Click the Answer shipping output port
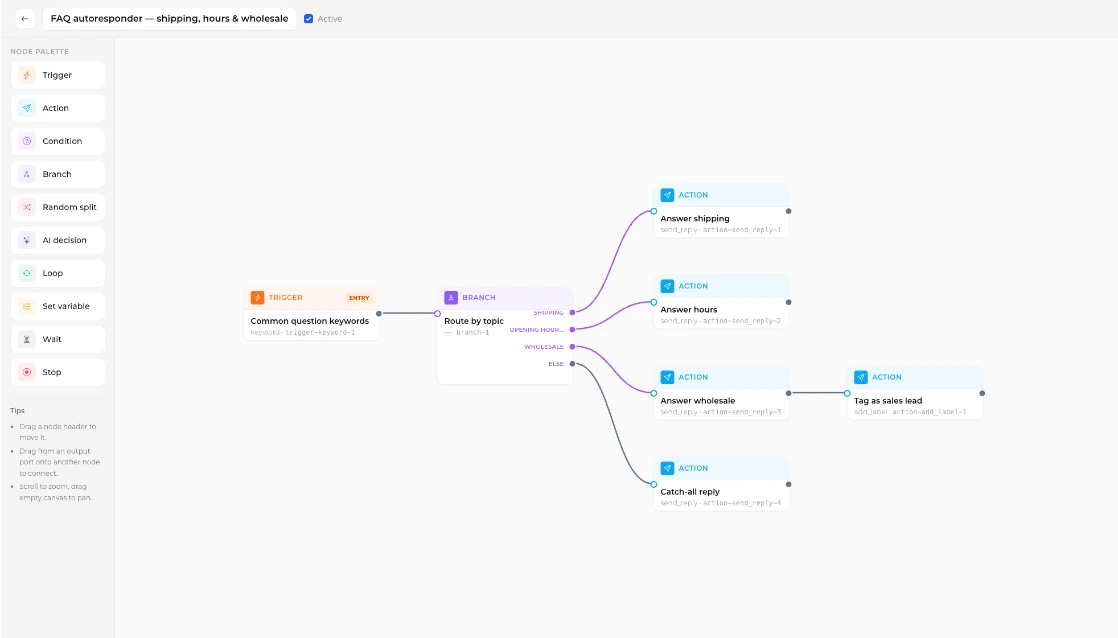The height and width of the screenshot is (638, 1118). tap(788, 211)
